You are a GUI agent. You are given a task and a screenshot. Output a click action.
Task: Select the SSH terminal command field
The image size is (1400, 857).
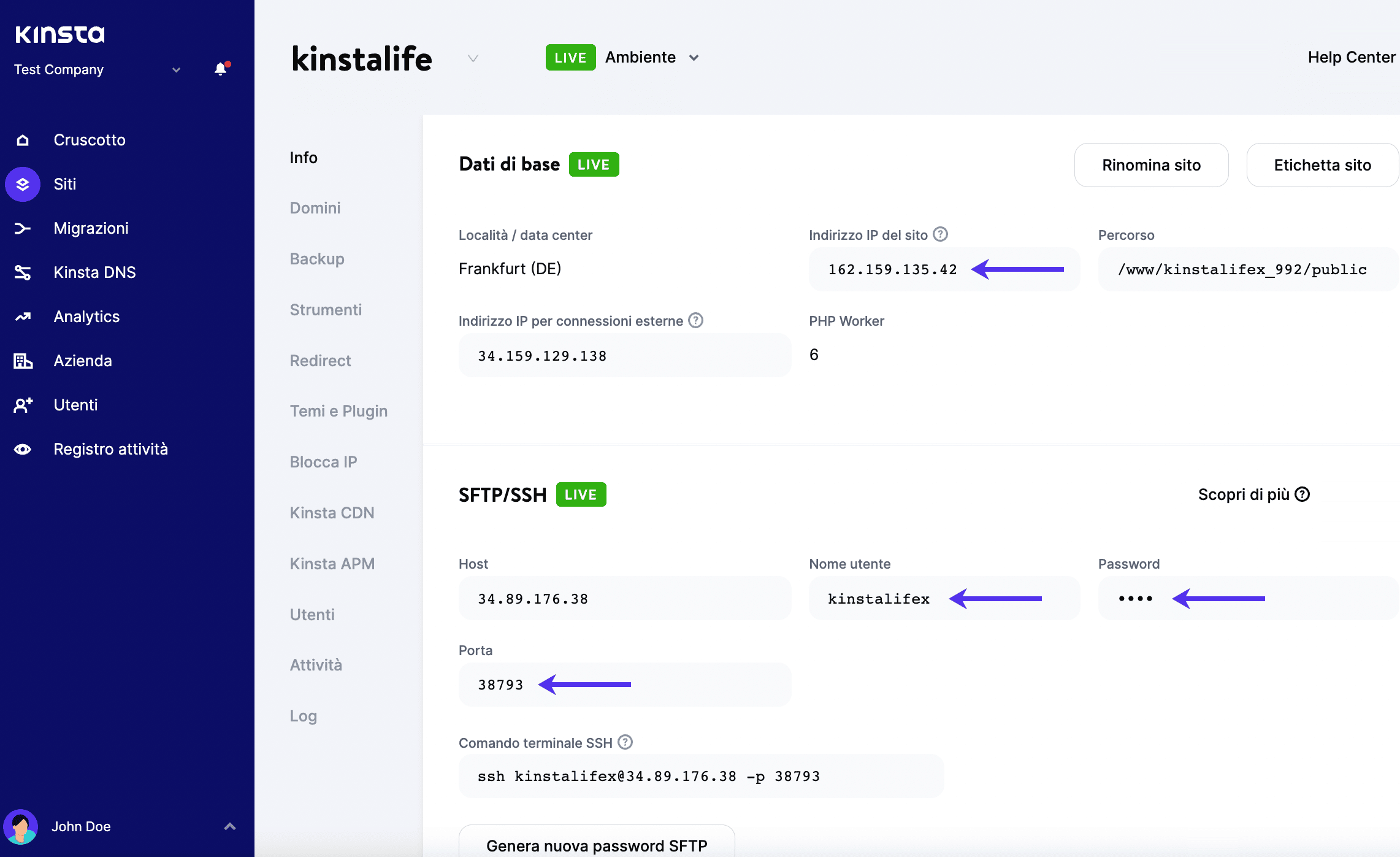(701, 775)
